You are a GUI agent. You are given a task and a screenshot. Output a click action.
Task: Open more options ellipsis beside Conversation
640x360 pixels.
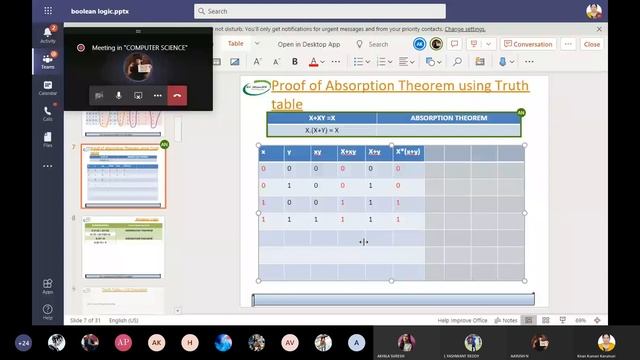568,44
